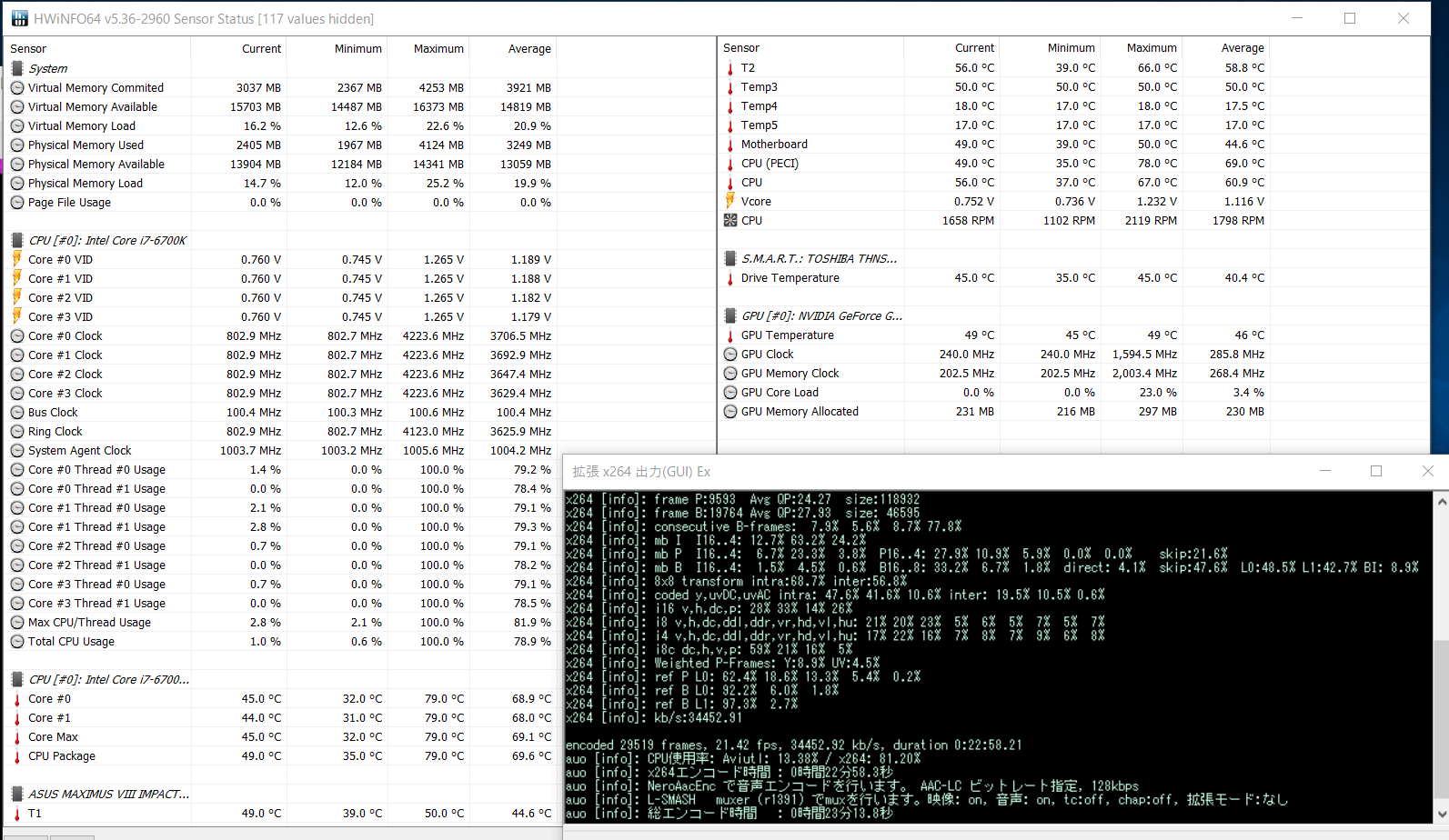The height and width of the screenshot is (840, 1449).
Task: Click the S.M.A.R.T. TOSHIBA drive group icon
Action: 730,258
